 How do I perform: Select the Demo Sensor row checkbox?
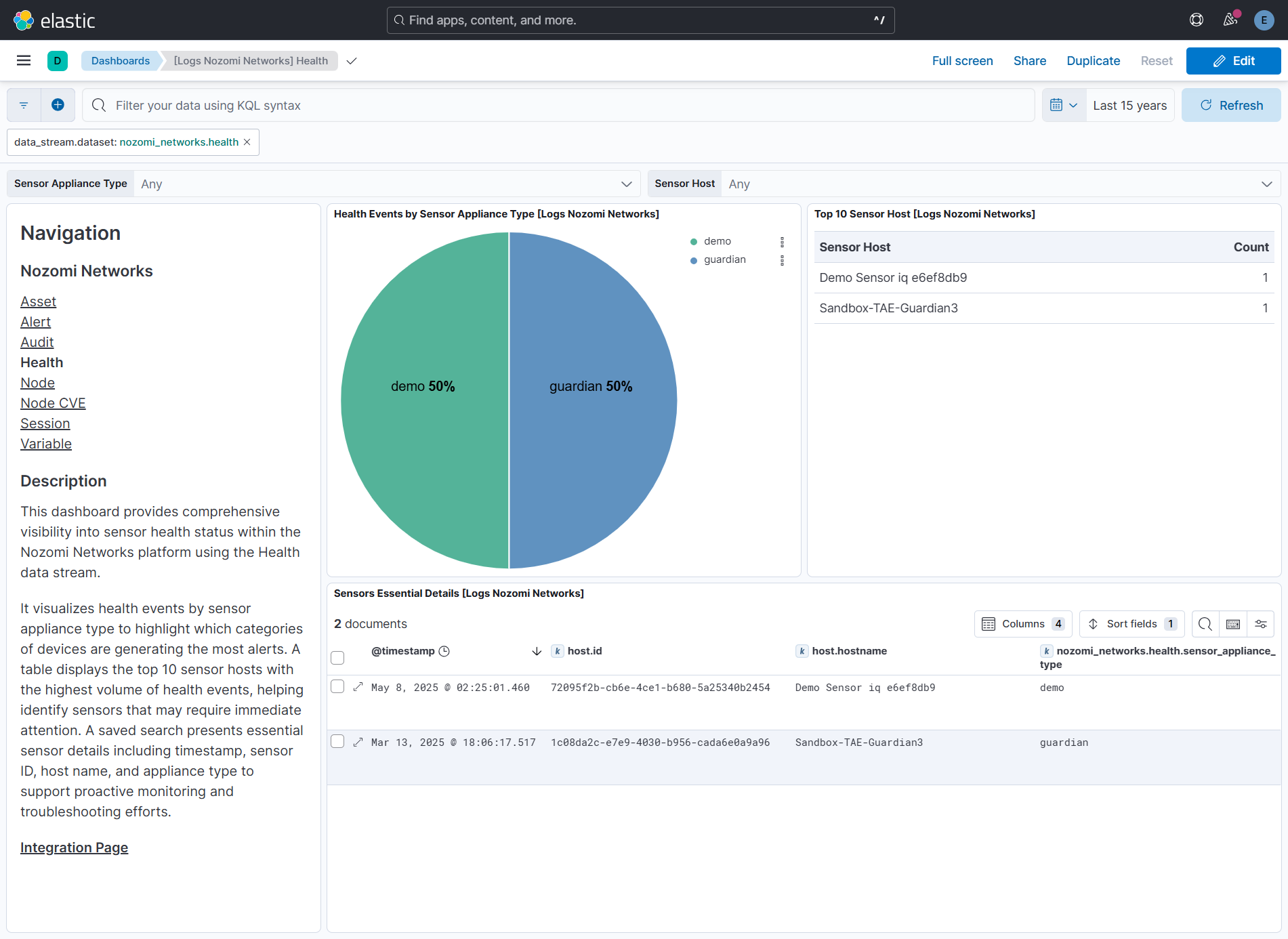click(x=337, y=687)
